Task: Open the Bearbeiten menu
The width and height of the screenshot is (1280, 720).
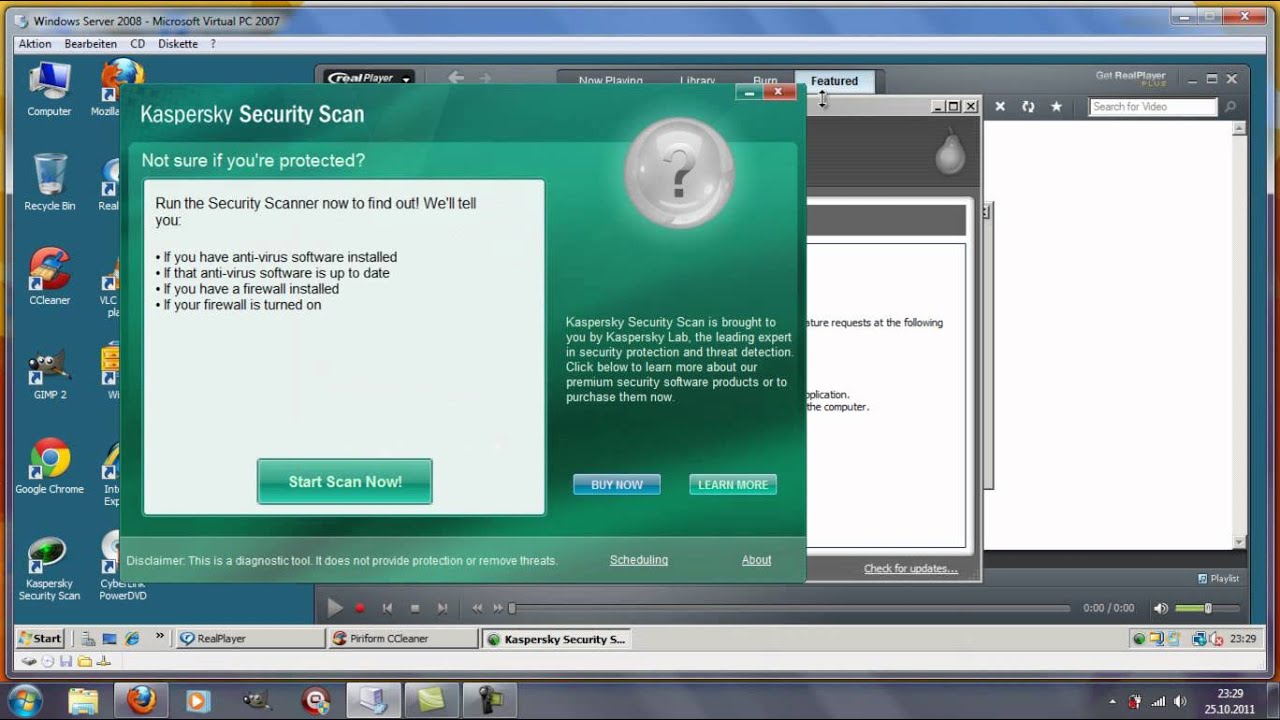Action: [90, 44]
